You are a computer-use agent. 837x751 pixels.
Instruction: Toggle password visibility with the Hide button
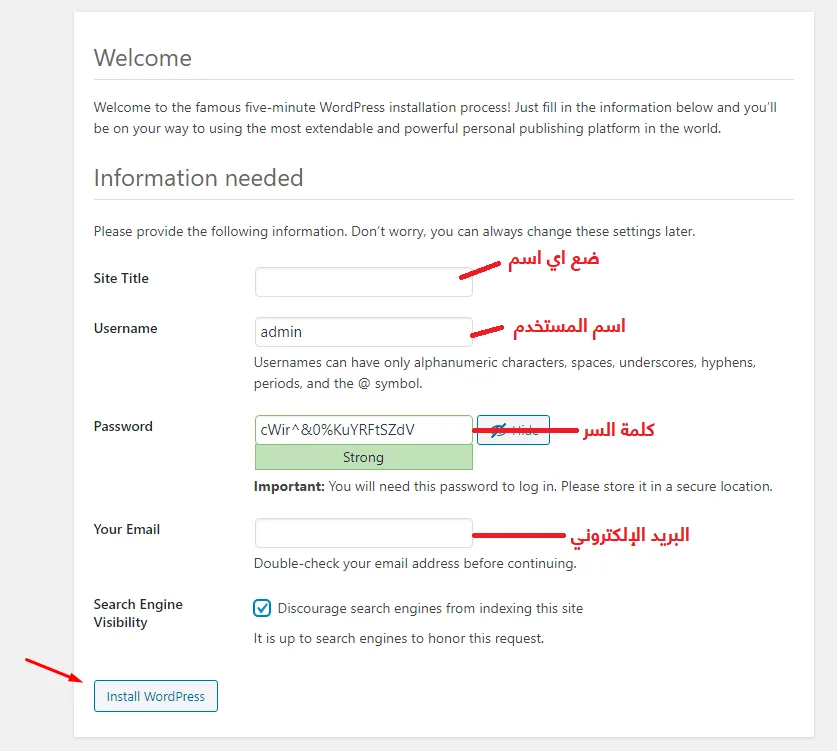[513, 430]
